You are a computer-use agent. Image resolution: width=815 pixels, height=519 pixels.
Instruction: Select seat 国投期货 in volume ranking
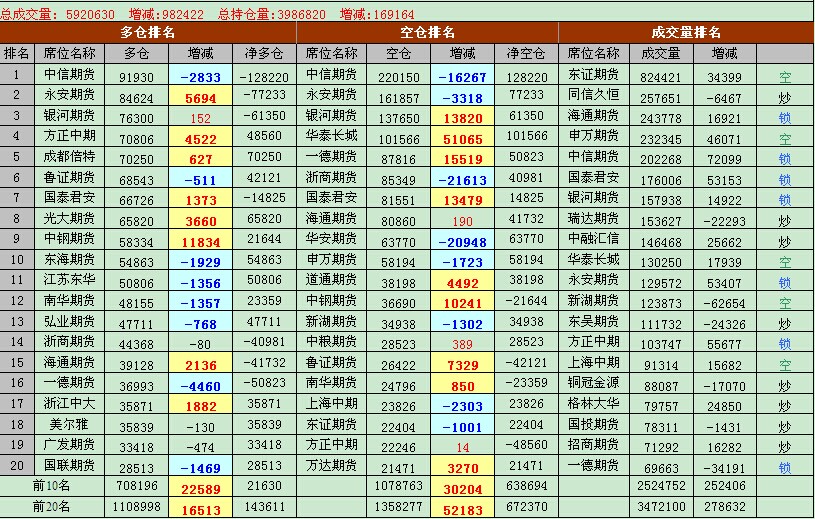tap(593, 424)
